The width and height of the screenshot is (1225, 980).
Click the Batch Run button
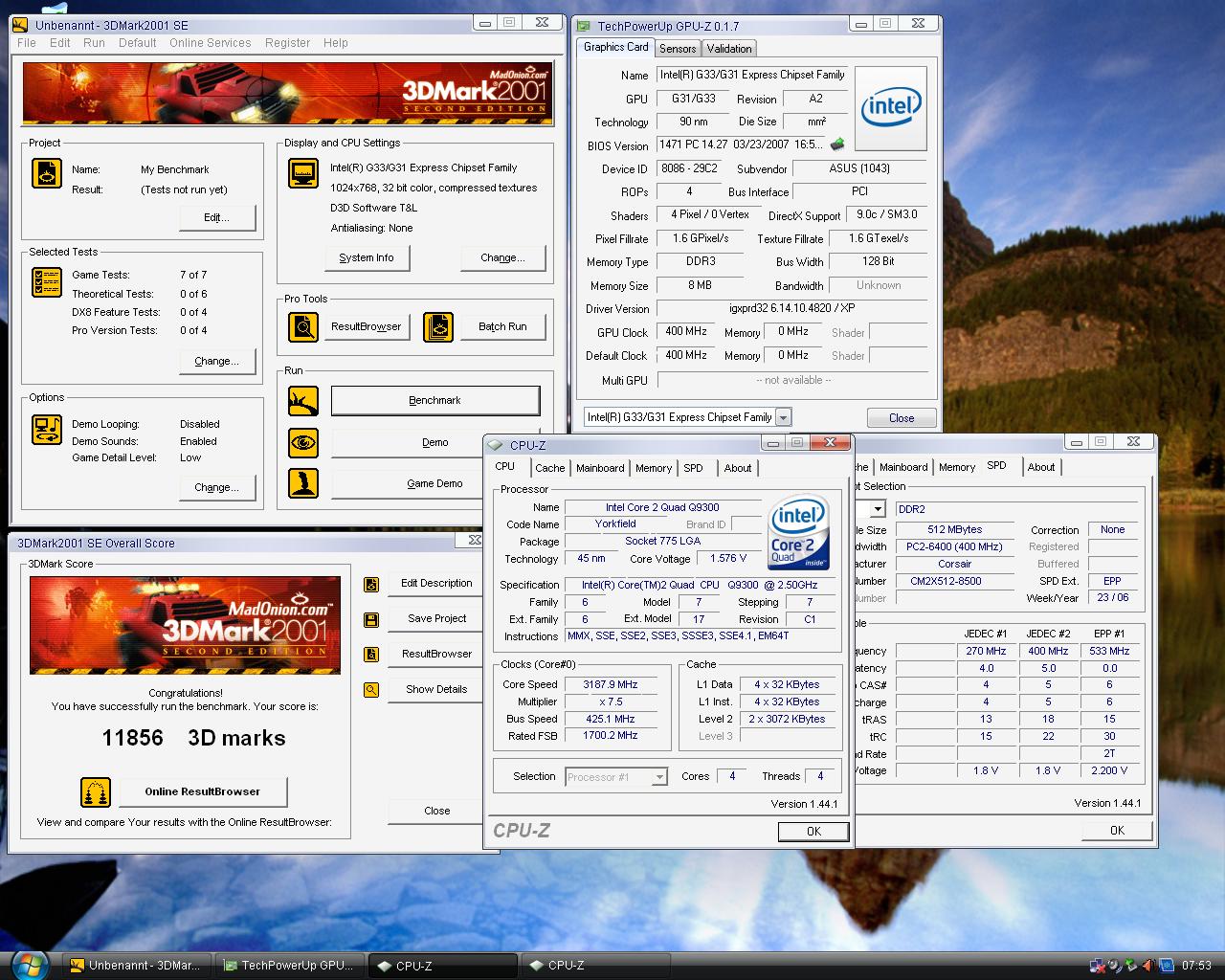(x=503, y=326)
